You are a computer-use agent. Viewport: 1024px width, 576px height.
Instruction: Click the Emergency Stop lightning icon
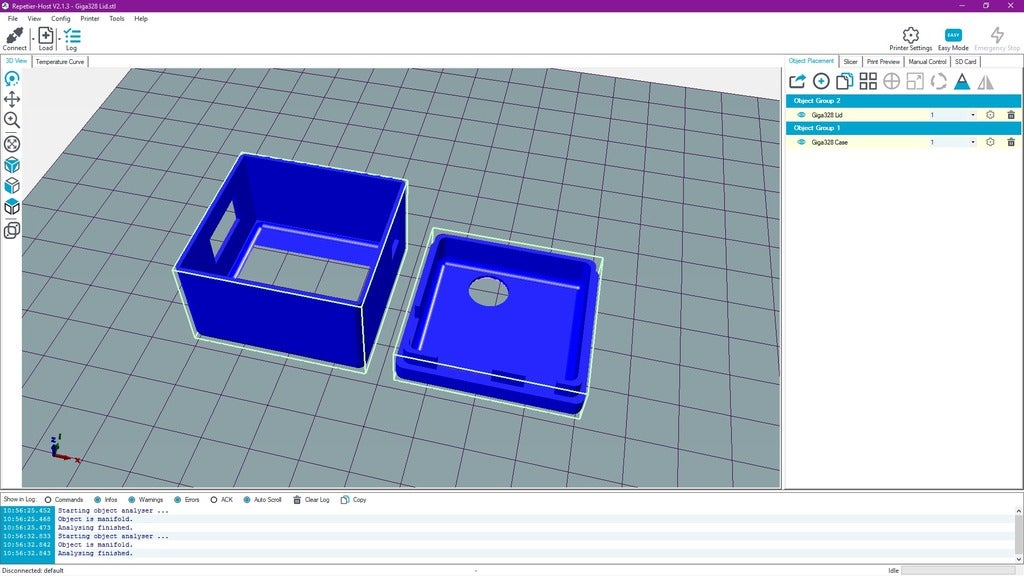coord(997,35)
